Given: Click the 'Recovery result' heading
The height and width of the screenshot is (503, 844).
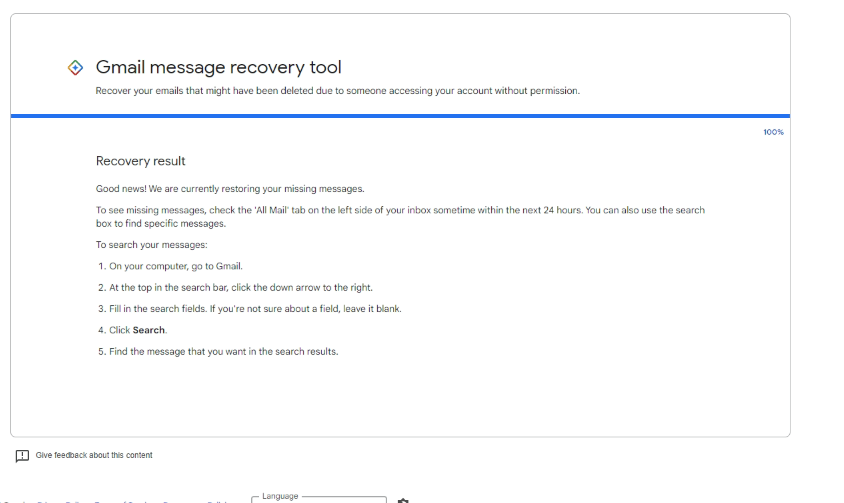Looking at the screenshot, I should 141,161.
